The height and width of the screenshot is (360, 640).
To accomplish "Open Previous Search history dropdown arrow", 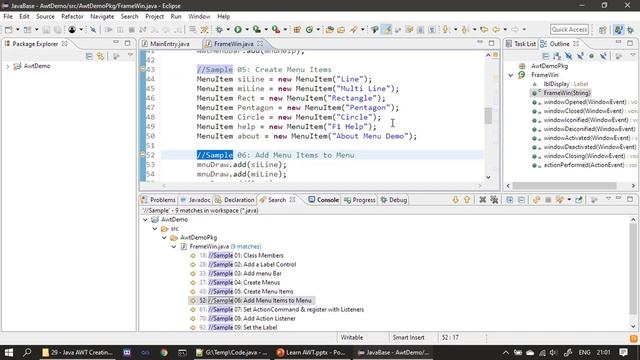I will tap(569, 200).
